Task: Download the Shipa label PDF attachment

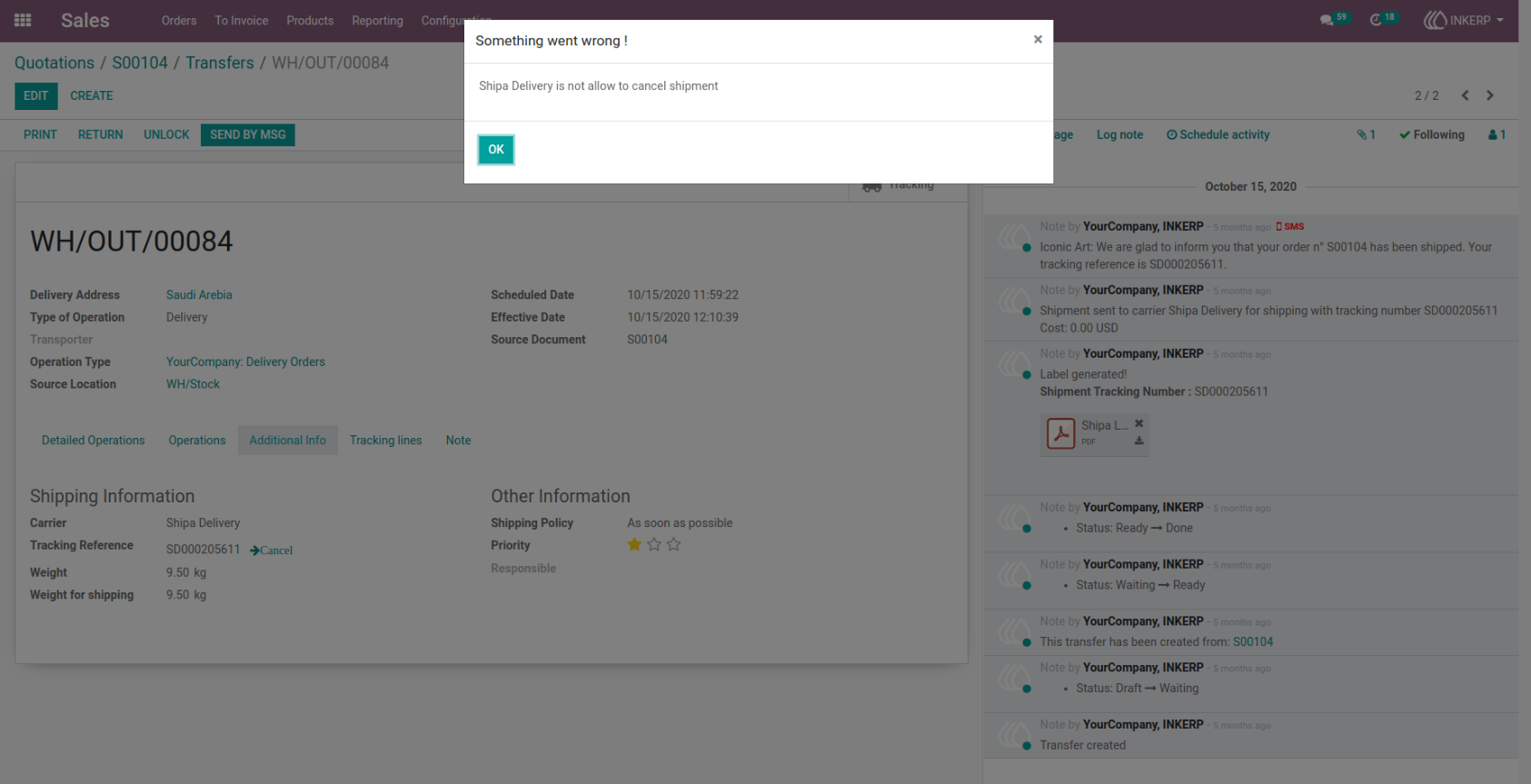Action: 1138,441
